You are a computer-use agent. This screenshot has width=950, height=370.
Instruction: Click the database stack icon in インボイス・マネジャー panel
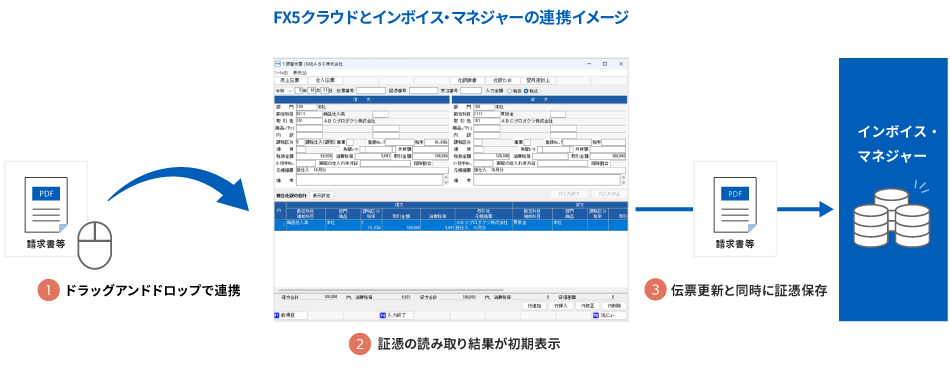(891, 217)
